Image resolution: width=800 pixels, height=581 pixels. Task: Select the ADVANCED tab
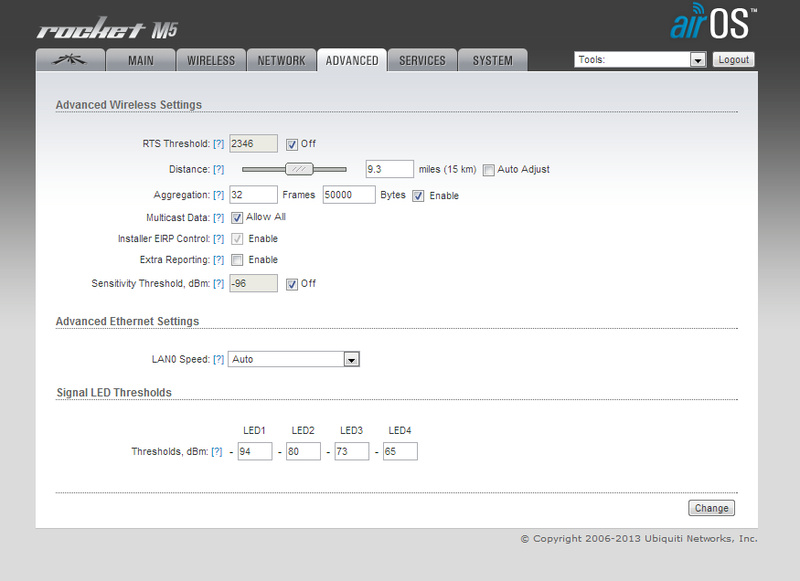(352, 60)
